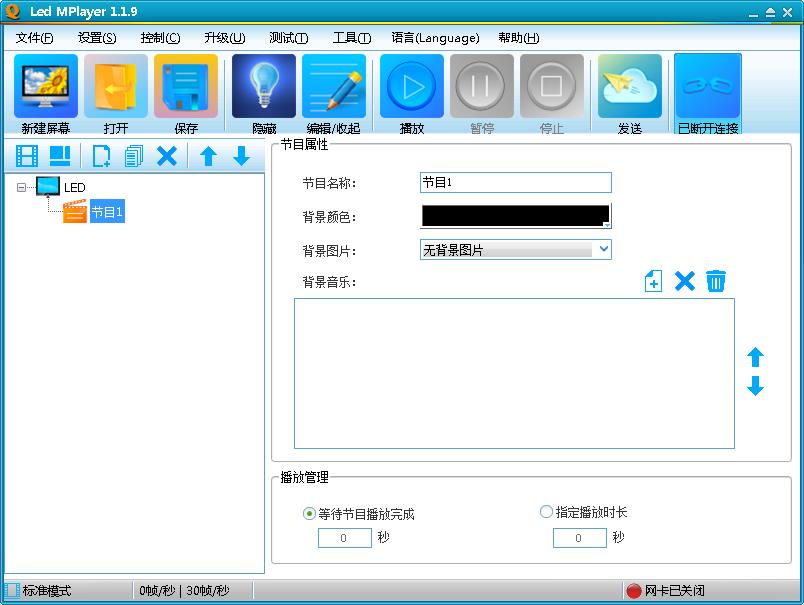The width and height of the screenshot is (804, 605).
Task: Move item up in tree toolbar
Action: point(208,156)
